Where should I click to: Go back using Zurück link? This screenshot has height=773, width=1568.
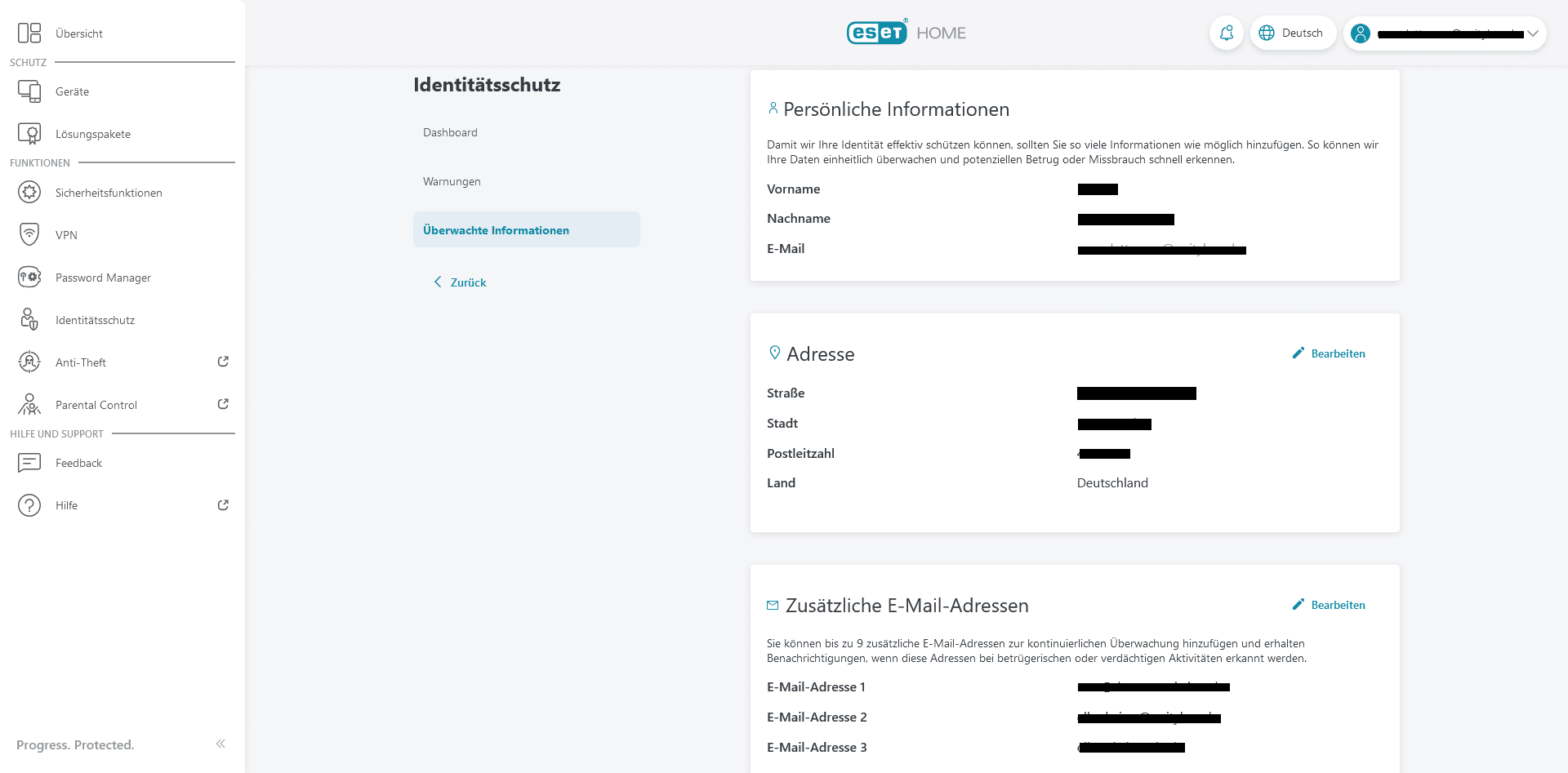(461, 282)
